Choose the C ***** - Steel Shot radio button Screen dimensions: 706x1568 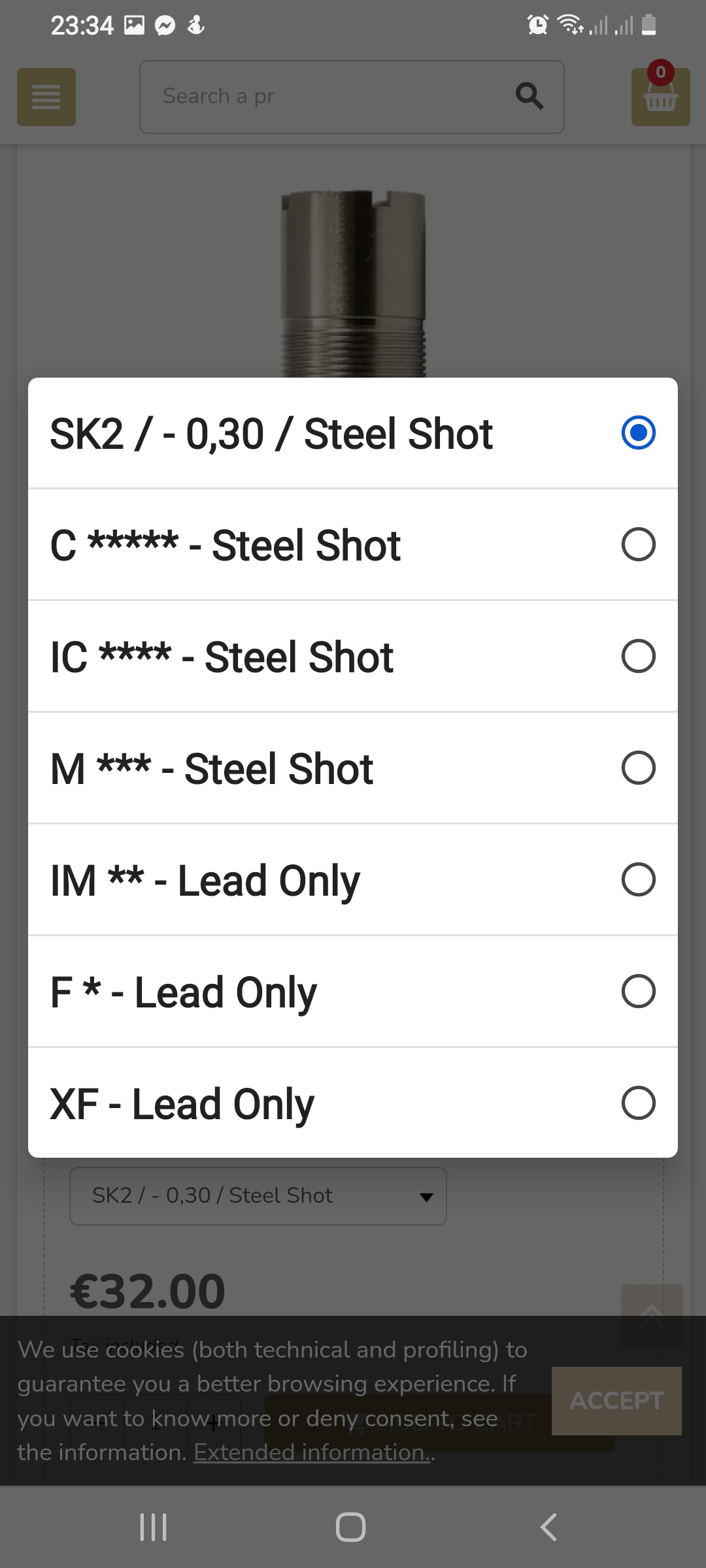coord(639,544)
